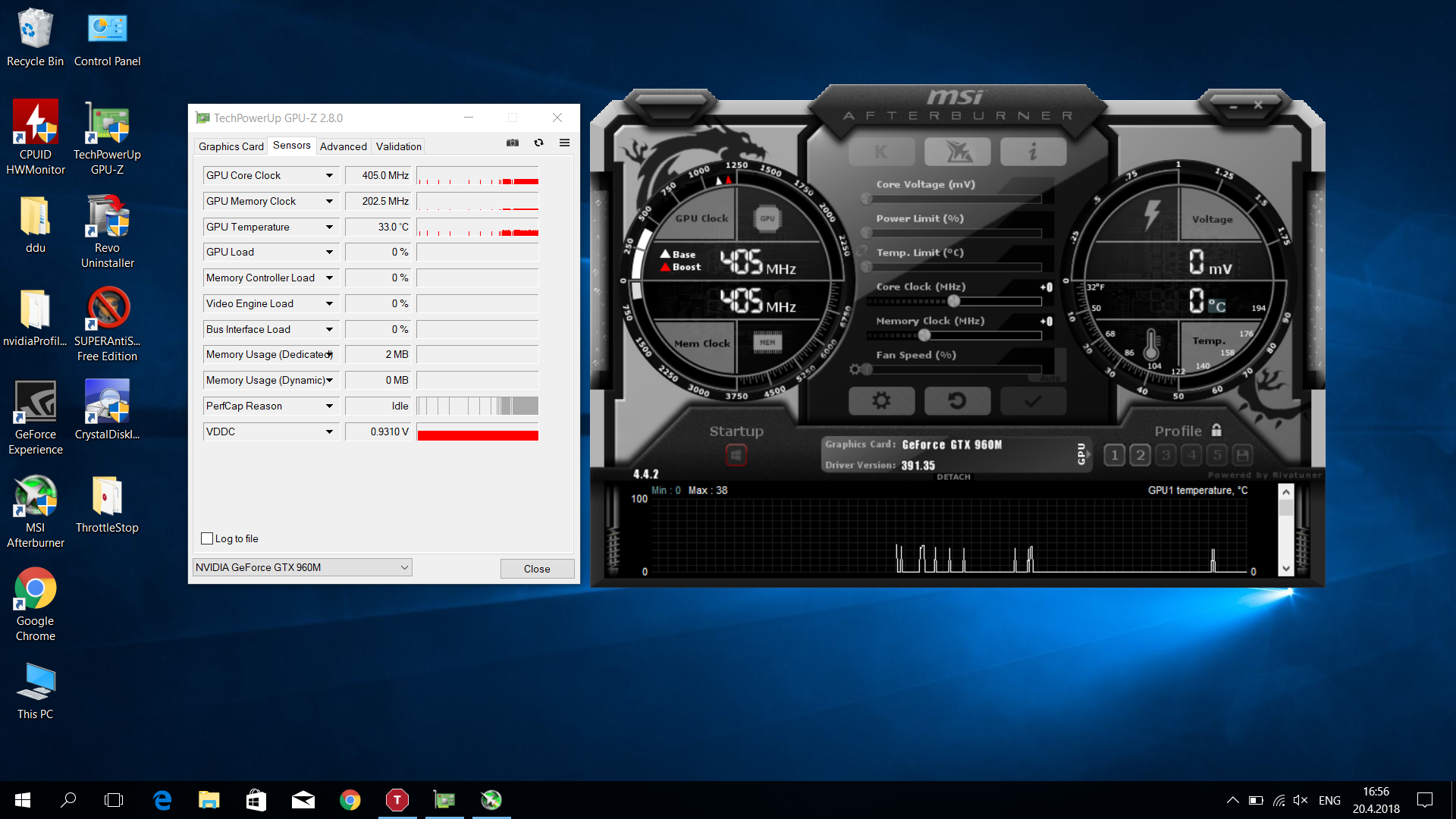Screen dimensions: 1456x819
Task: Select Afterburner profile slot 1
Action: tap(1114, 455)
